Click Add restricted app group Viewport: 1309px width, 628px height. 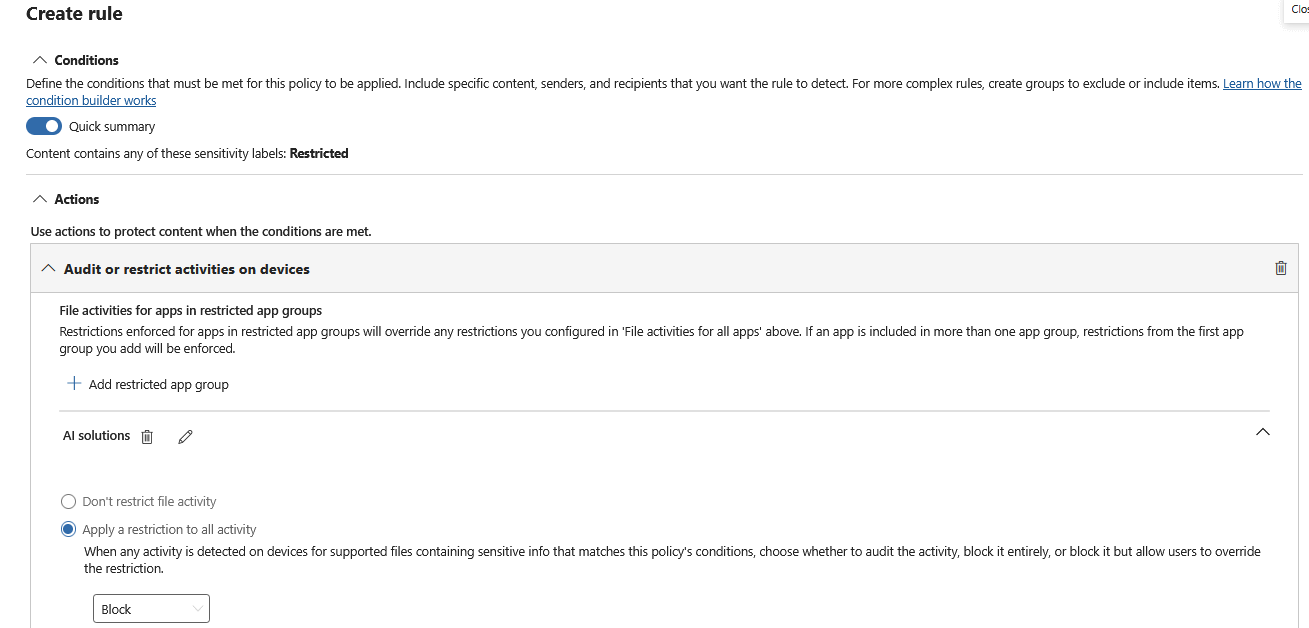tap(158, 384)
